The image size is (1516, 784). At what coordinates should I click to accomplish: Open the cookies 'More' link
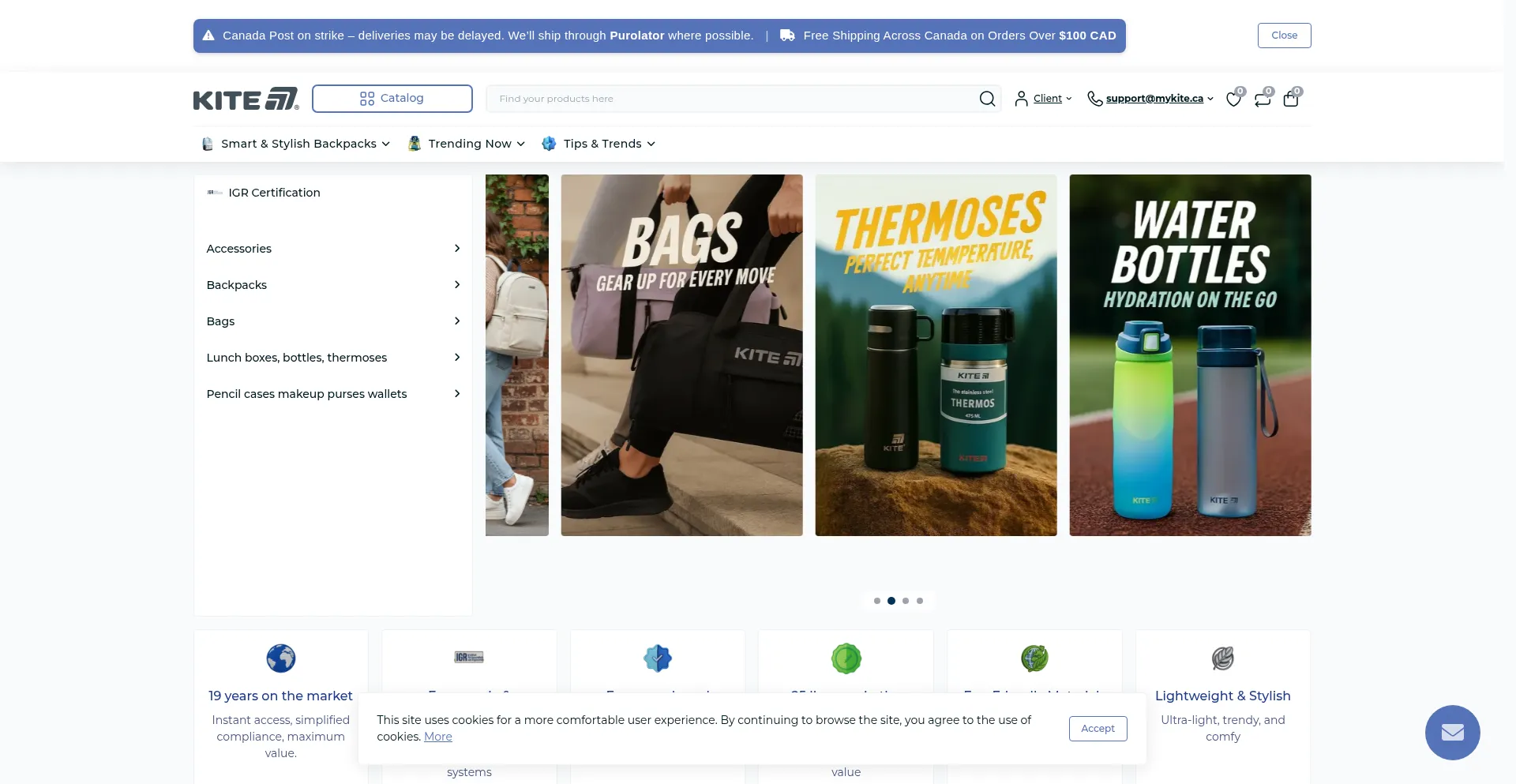click(x=438, y=737)
